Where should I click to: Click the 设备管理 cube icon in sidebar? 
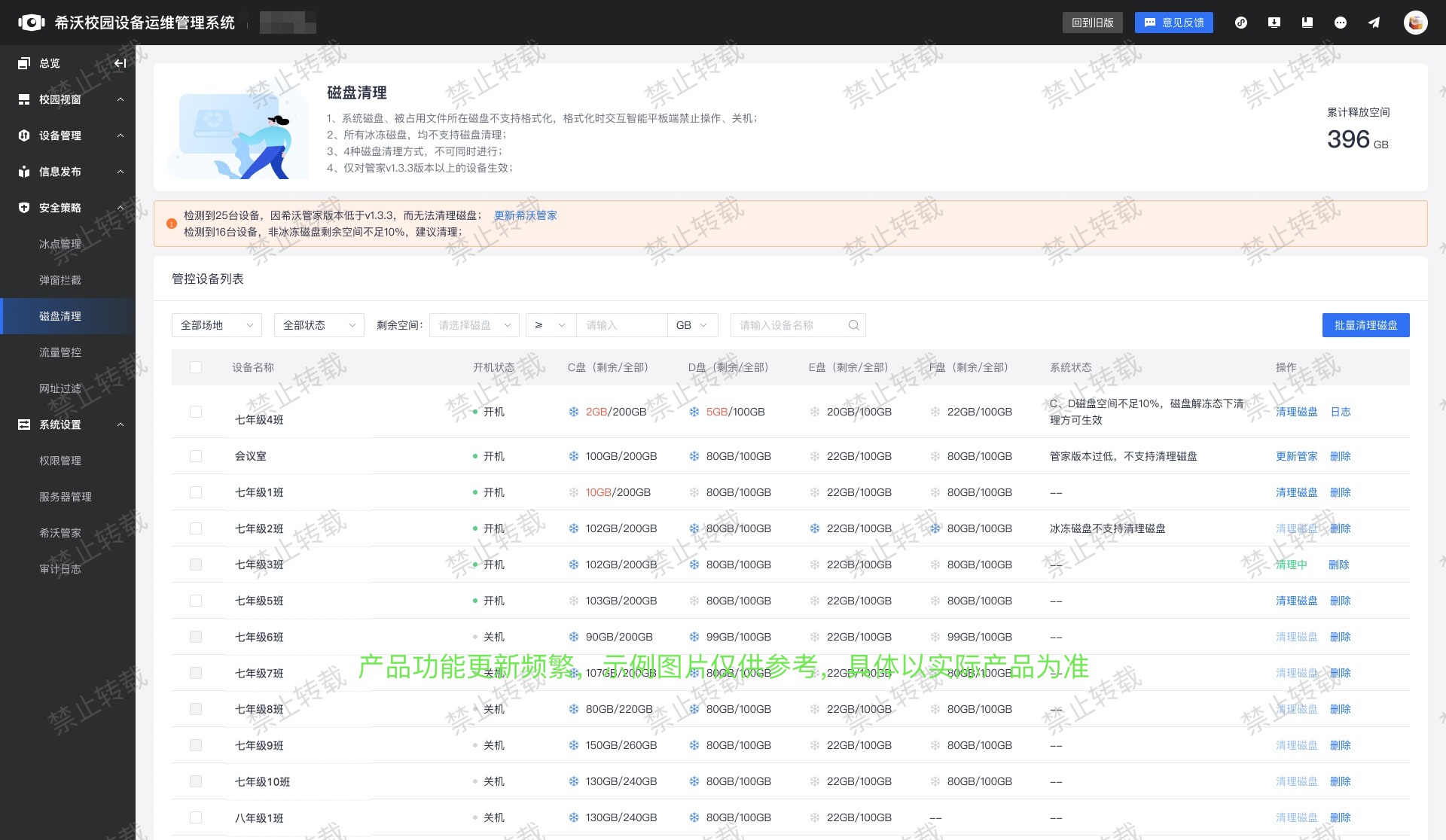[x=24, y=135]
